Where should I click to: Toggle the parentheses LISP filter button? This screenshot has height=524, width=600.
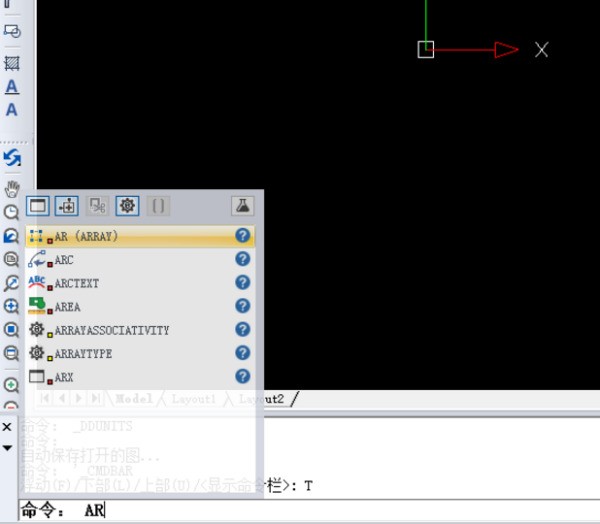[x=158, y=206]
